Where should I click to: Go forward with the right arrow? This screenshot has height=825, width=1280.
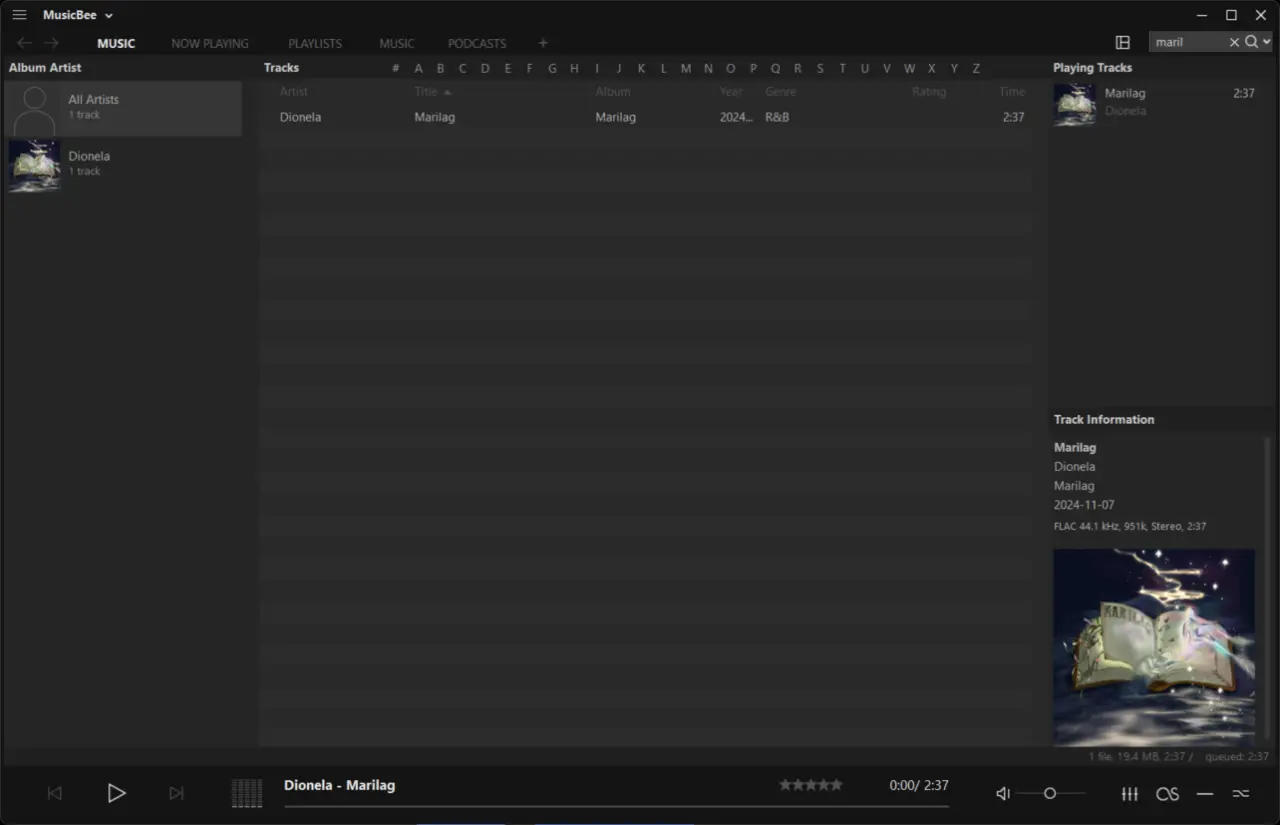pyautogui.click(x=51, y=43)
